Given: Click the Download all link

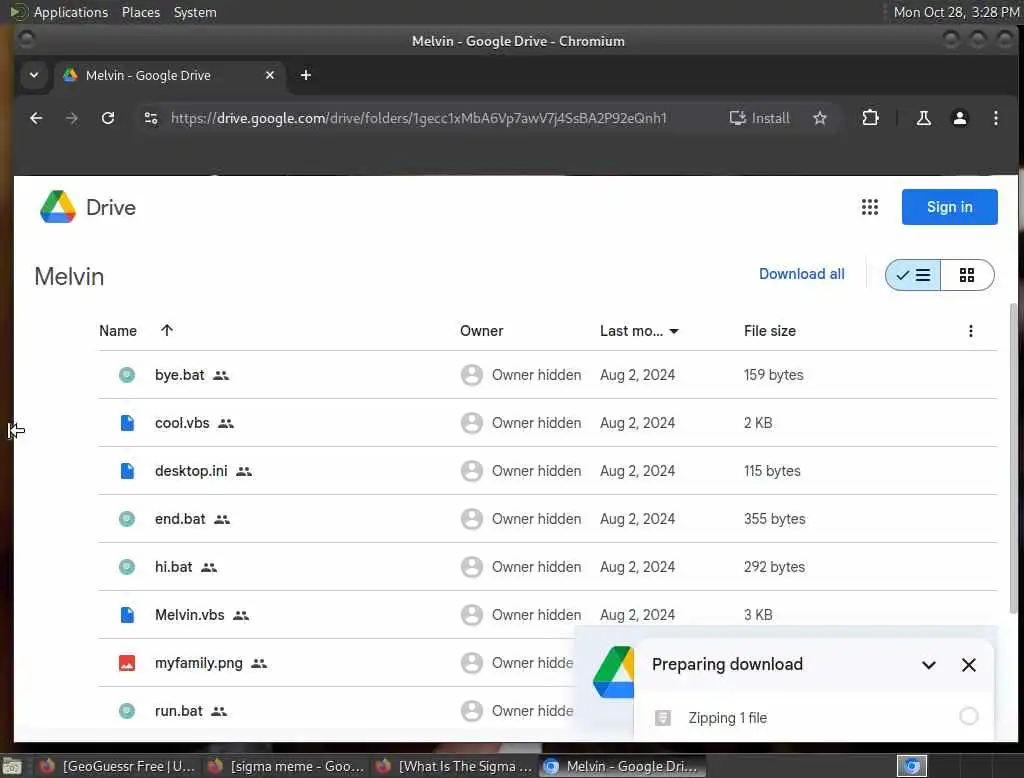Looking at the screenshot, I should click(x=801, y=274).
